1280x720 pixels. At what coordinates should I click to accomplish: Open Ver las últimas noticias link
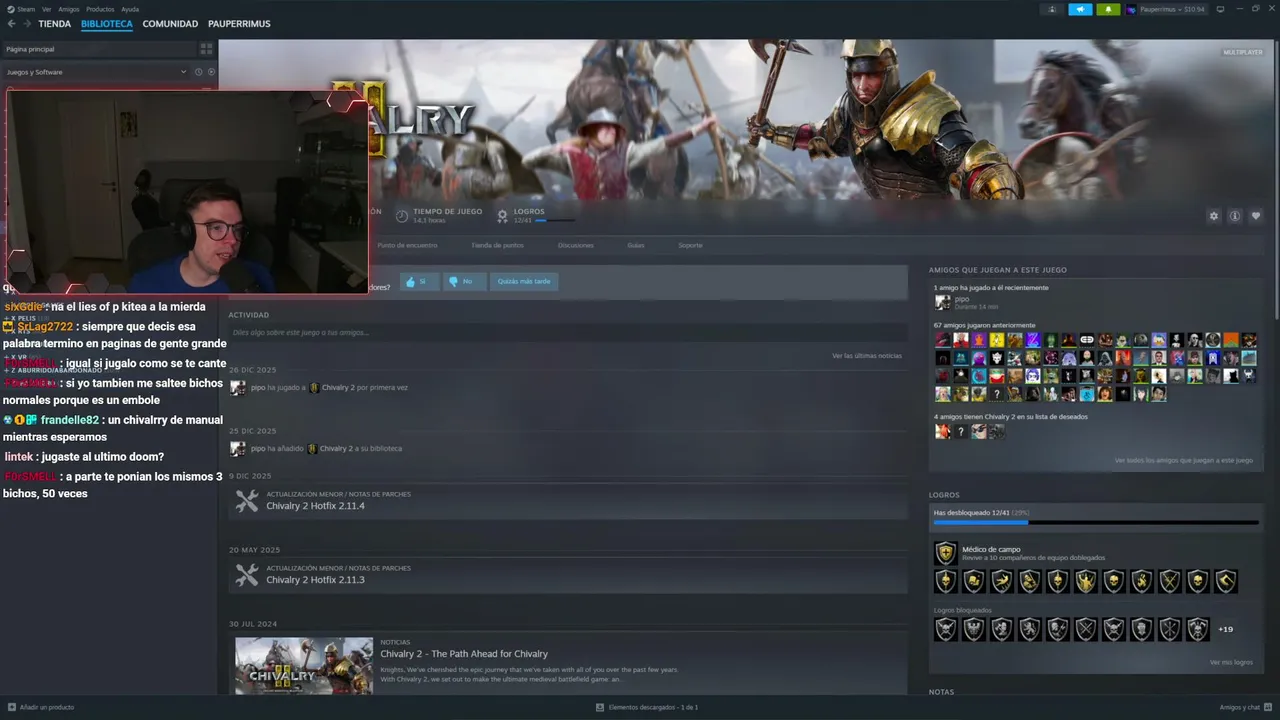[x=867, y=356]
